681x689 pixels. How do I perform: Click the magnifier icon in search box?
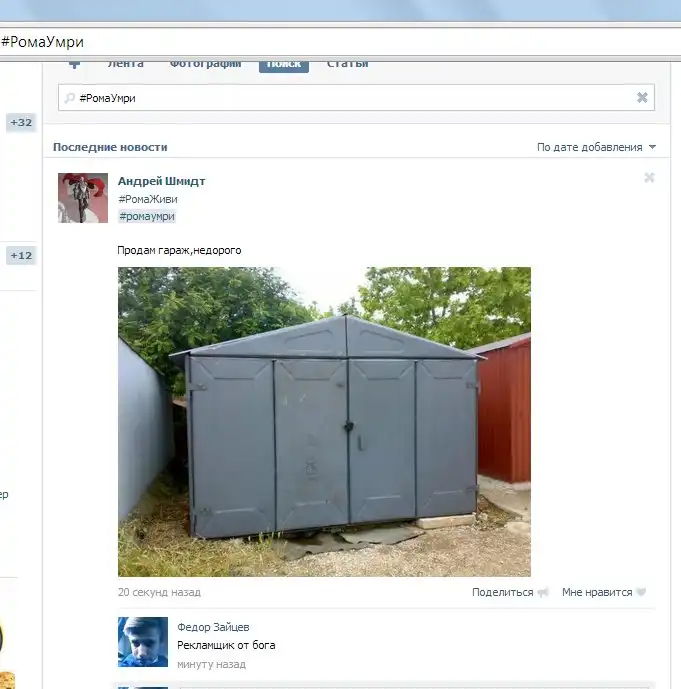(x=68, y=98)
